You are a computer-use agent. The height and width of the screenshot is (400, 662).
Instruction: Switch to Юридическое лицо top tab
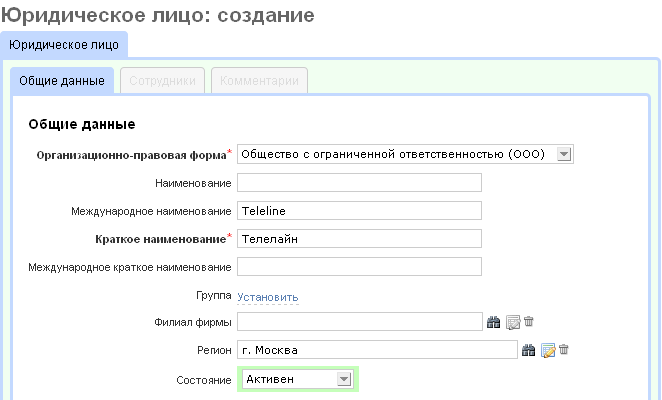64,45
